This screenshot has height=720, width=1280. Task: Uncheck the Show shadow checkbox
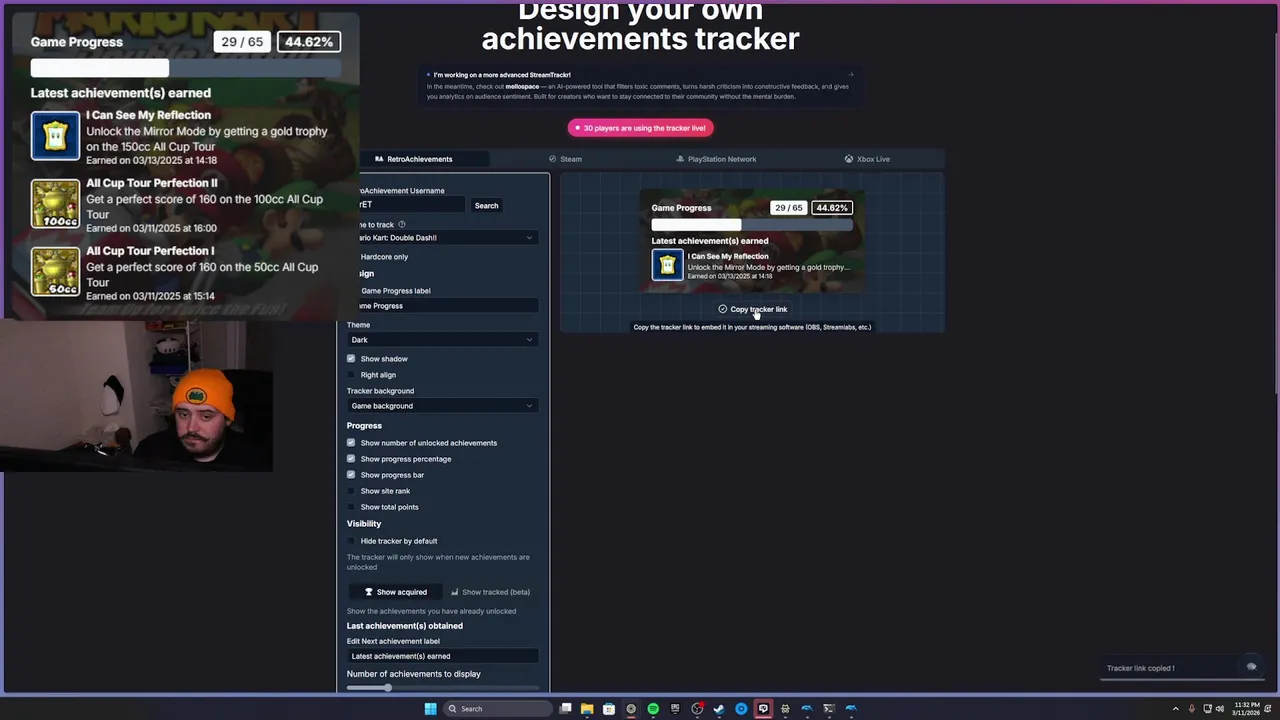coord(351,359)
